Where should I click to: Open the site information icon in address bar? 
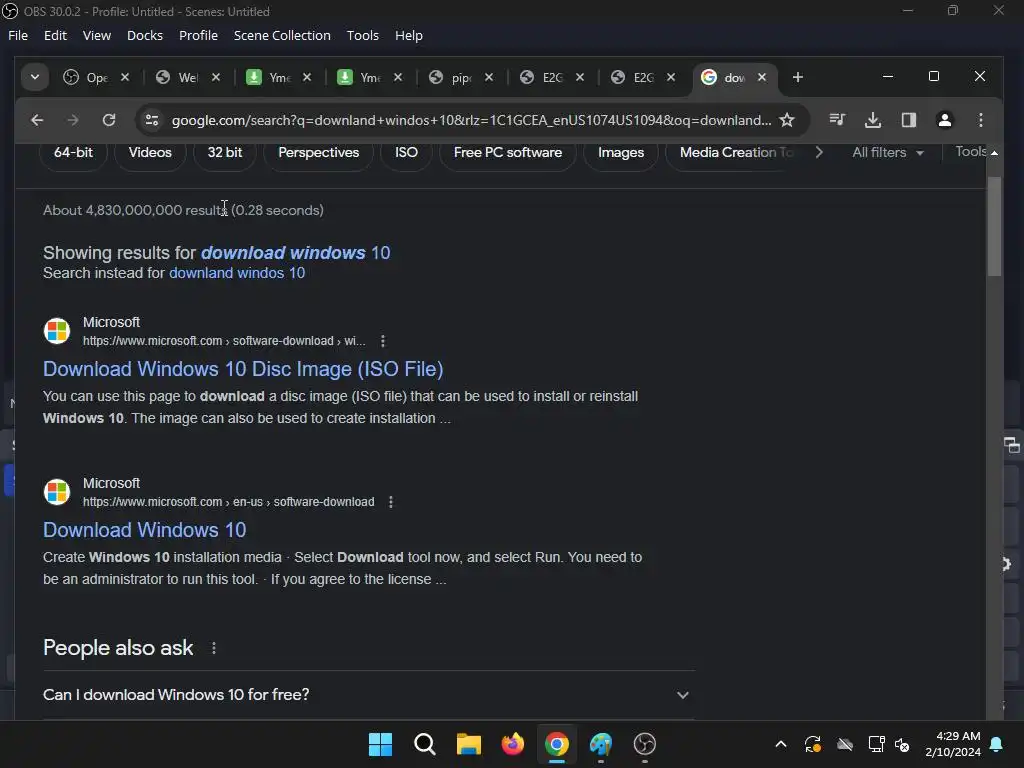(x=152, y=120)
